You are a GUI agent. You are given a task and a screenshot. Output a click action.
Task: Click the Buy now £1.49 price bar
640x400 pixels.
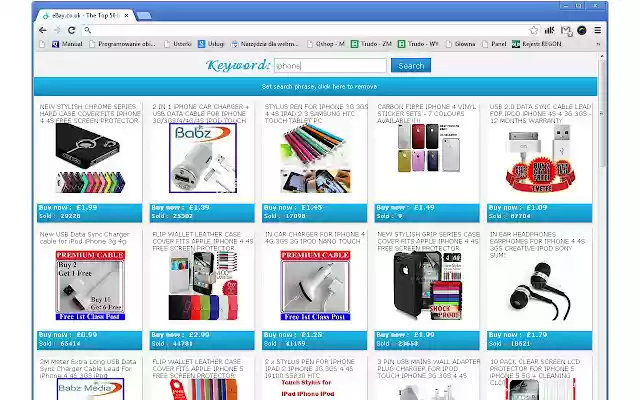pyautogui.click(x=427, y=213)
